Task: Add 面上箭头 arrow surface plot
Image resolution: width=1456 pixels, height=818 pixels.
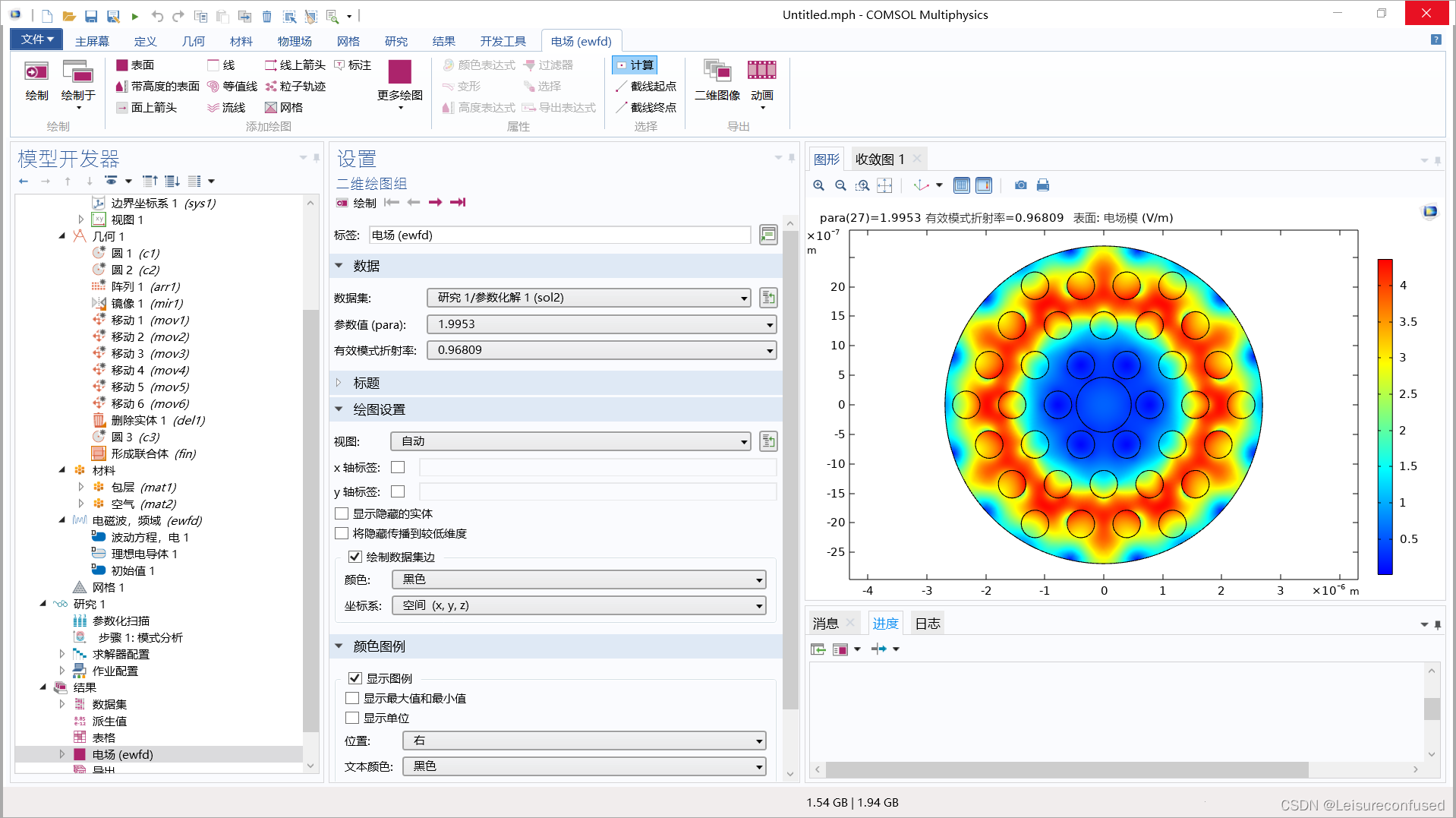Action: coord(147,108)
